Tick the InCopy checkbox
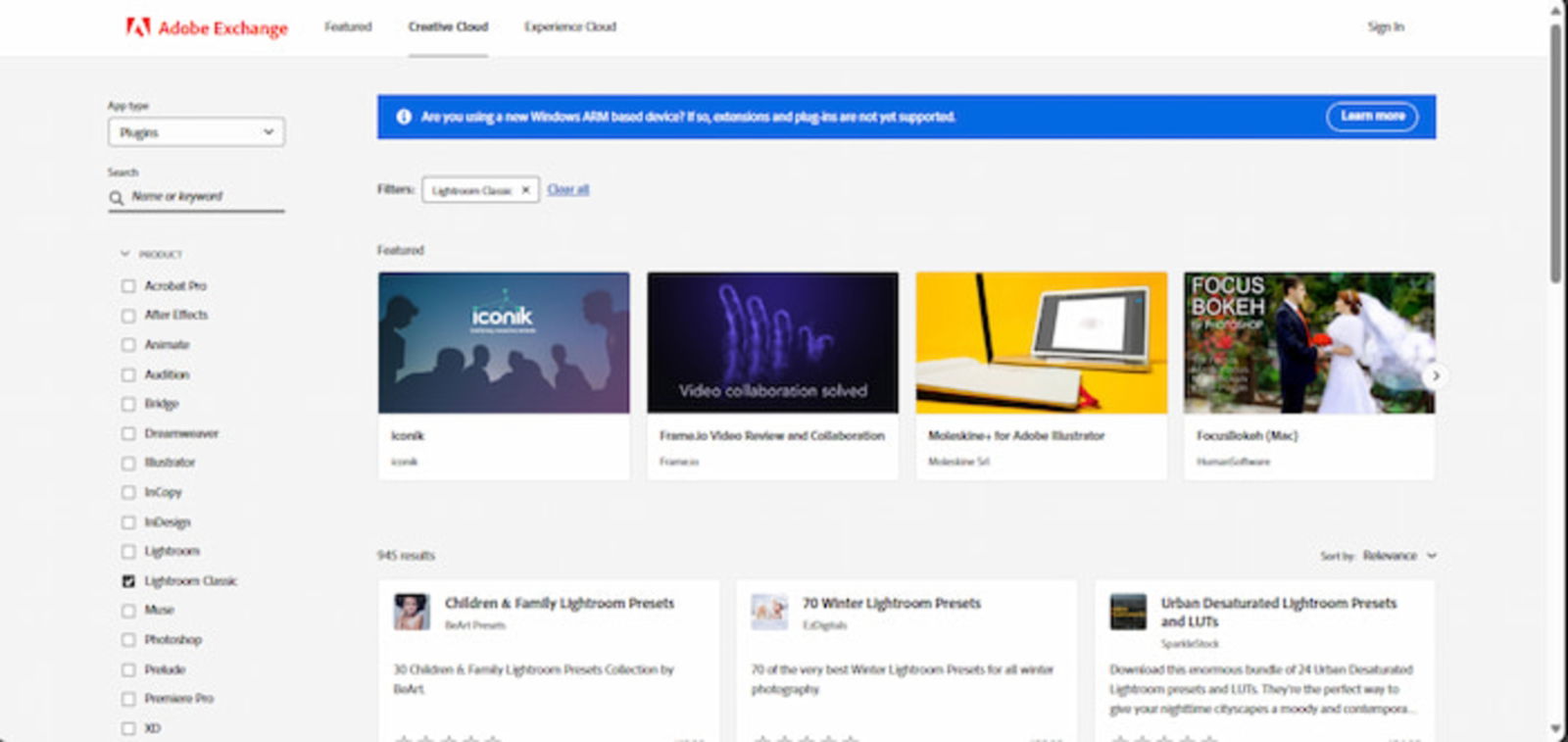 128,492
